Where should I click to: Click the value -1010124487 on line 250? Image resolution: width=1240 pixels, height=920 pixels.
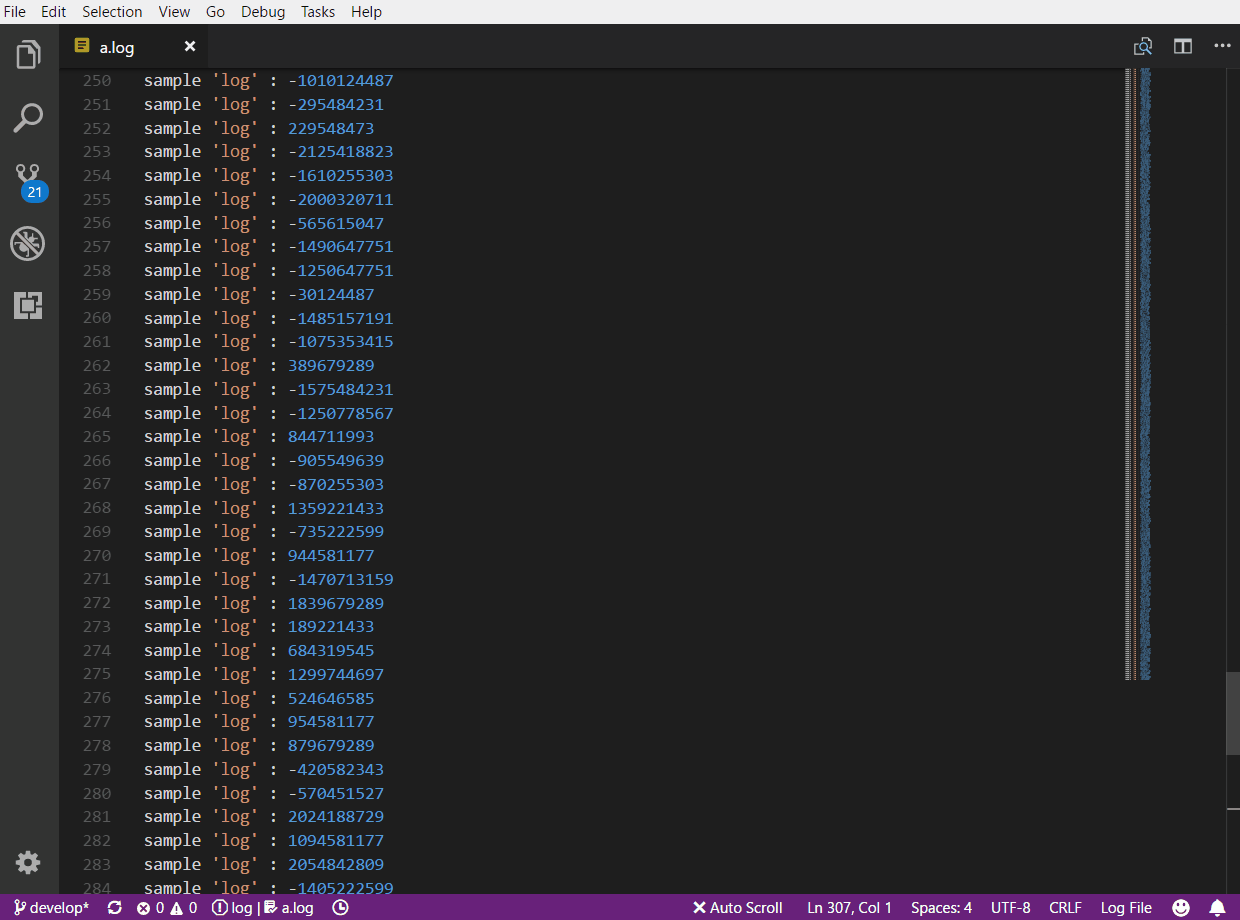[x=340, y=80]
